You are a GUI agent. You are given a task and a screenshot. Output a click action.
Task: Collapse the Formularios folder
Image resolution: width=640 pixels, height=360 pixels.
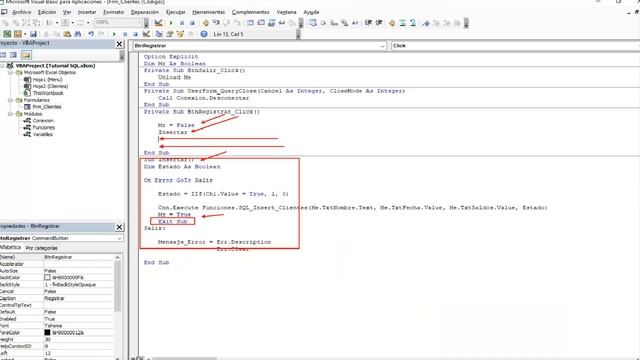[x=11, y=100]
